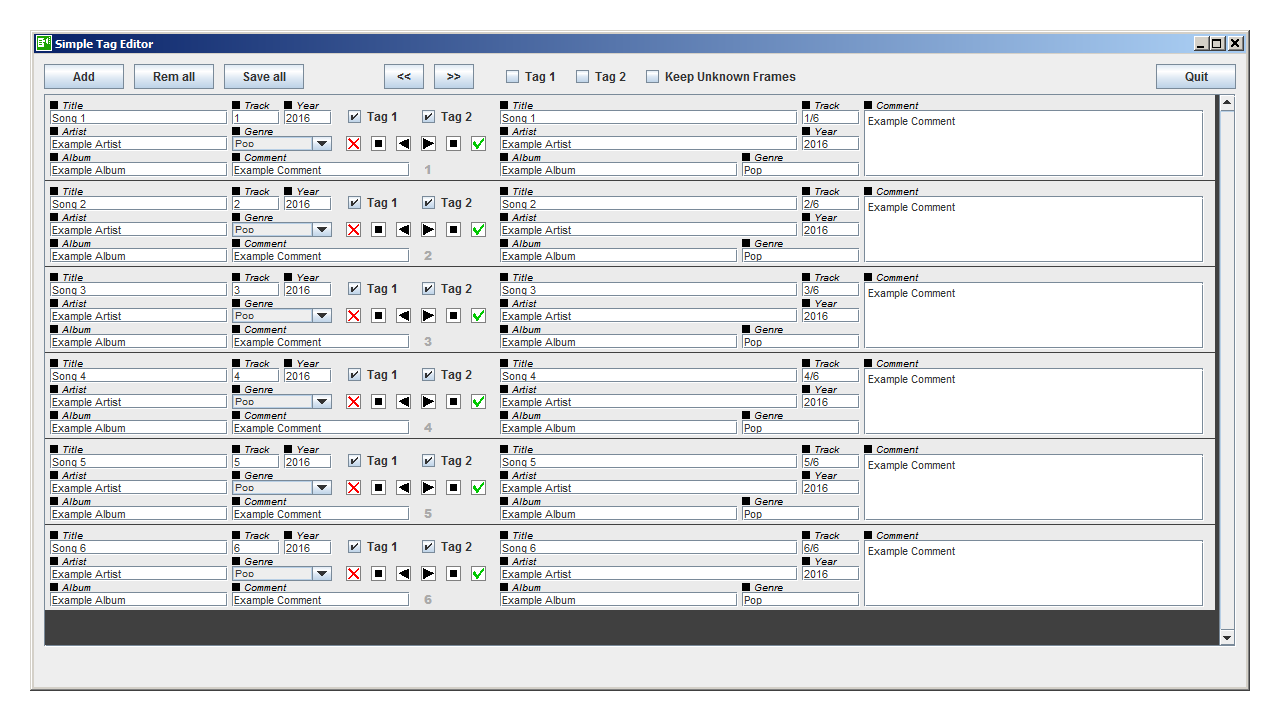Open the Genre dropdown for Song 5
This screenshot has width=1280, height=720.
pyautogui.click(x=282, y=488)
